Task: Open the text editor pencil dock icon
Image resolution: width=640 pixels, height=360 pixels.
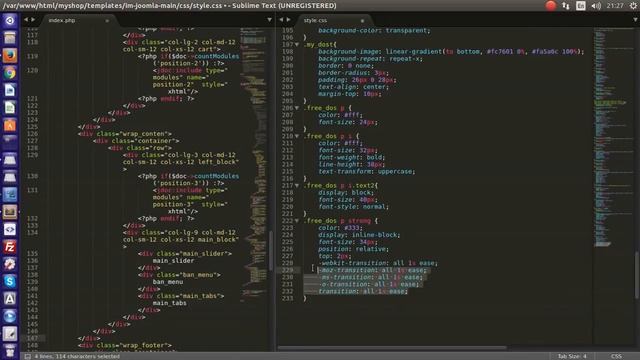Action: click(9, 334)
